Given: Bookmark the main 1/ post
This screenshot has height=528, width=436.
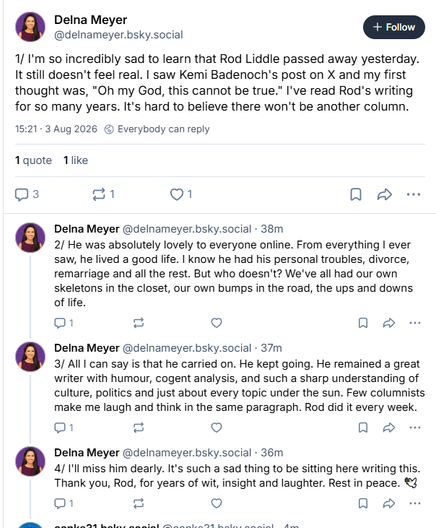Looking at the screenshot, I should [x=356, y=194].
